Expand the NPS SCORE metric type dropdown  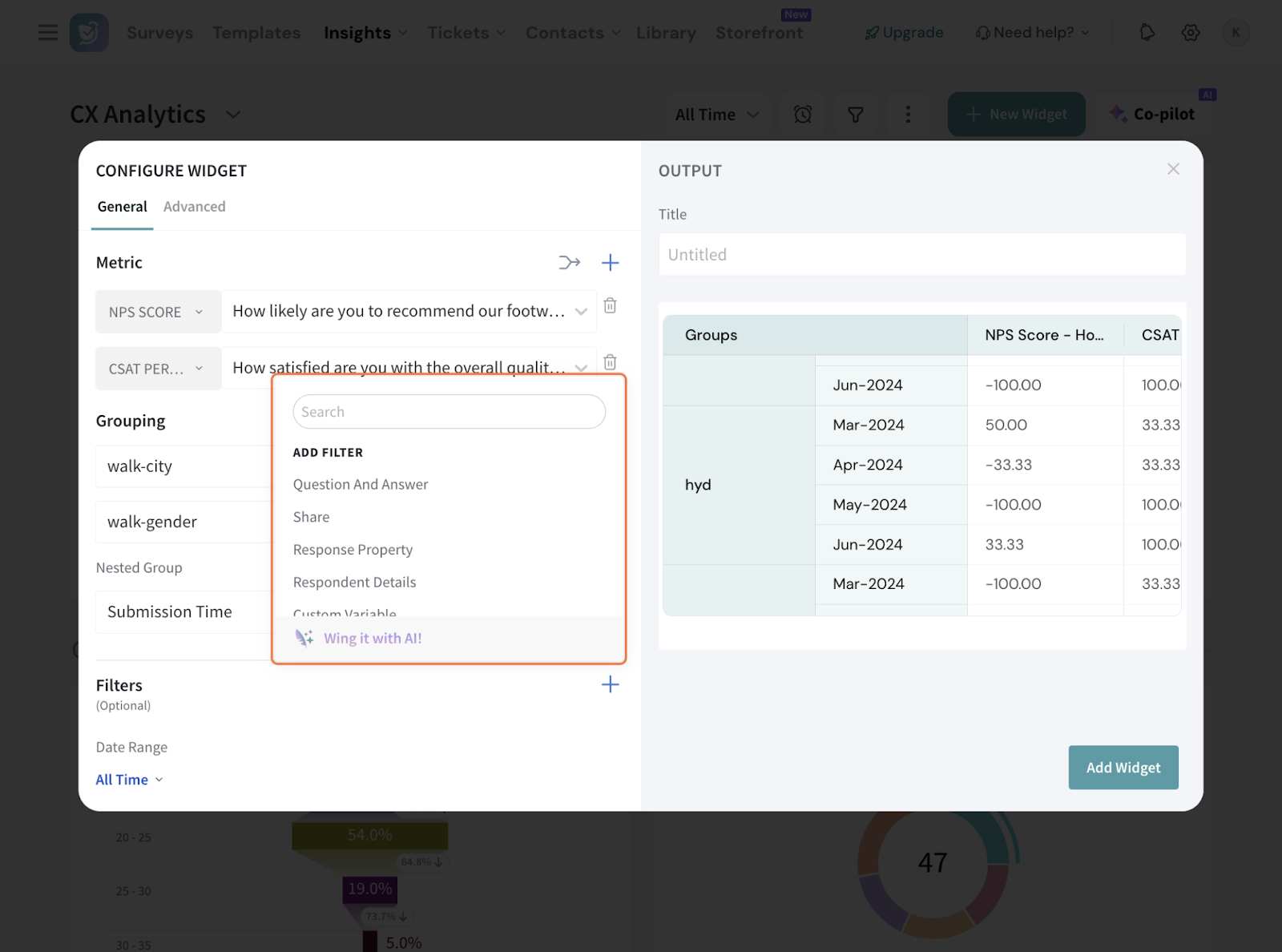157,312
